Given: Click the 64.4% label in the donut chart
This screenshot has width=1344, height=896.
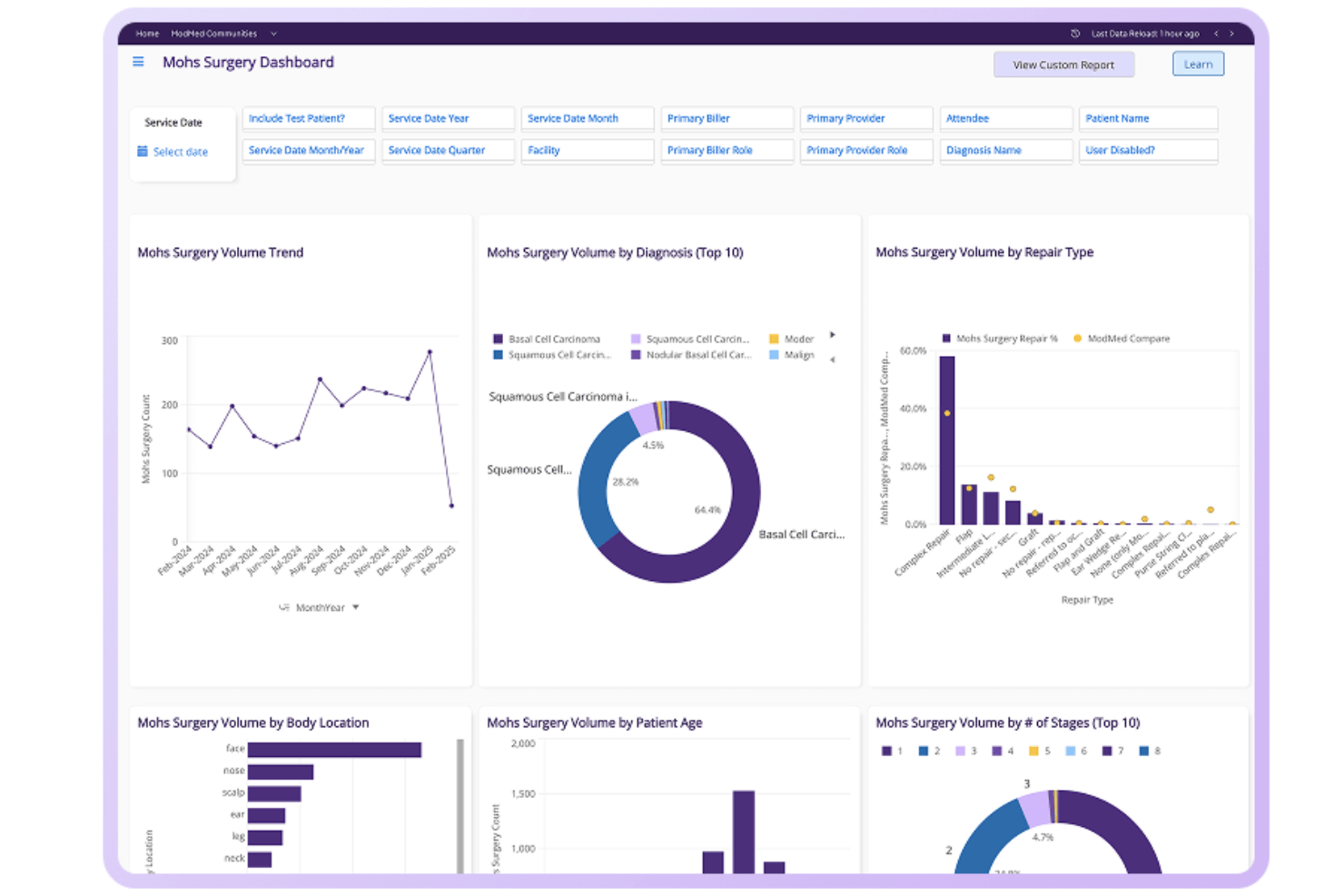Looking at the screenshot, I should click(707, 510).
